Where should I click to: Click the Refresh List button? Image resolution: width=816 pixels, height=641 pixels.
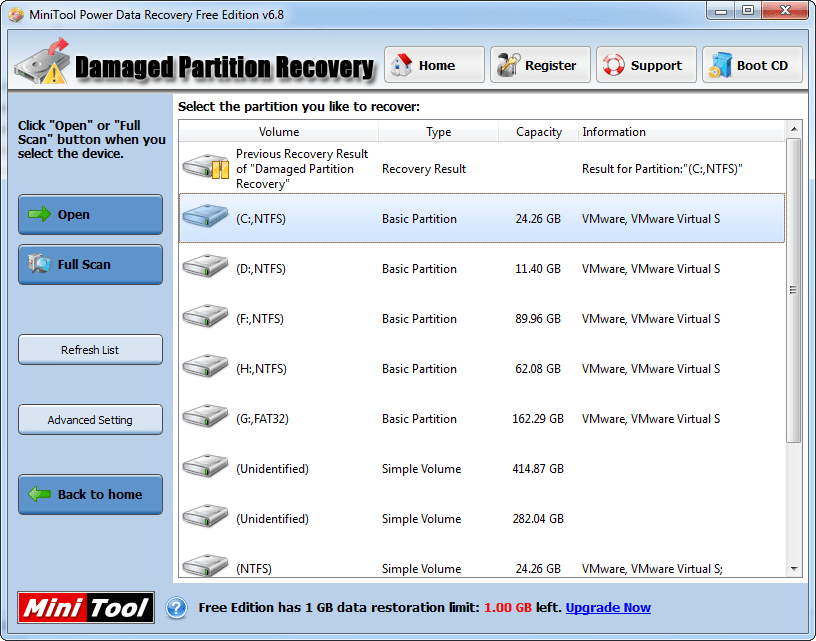point(90,350)
